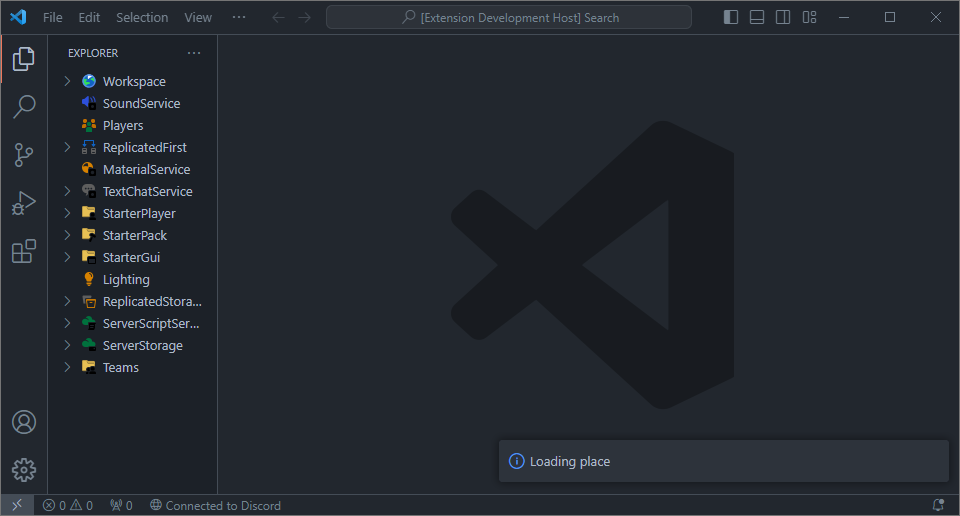Screen dimensions: 960x516
Task: Click the Teams folder icon
Action: 89,367
